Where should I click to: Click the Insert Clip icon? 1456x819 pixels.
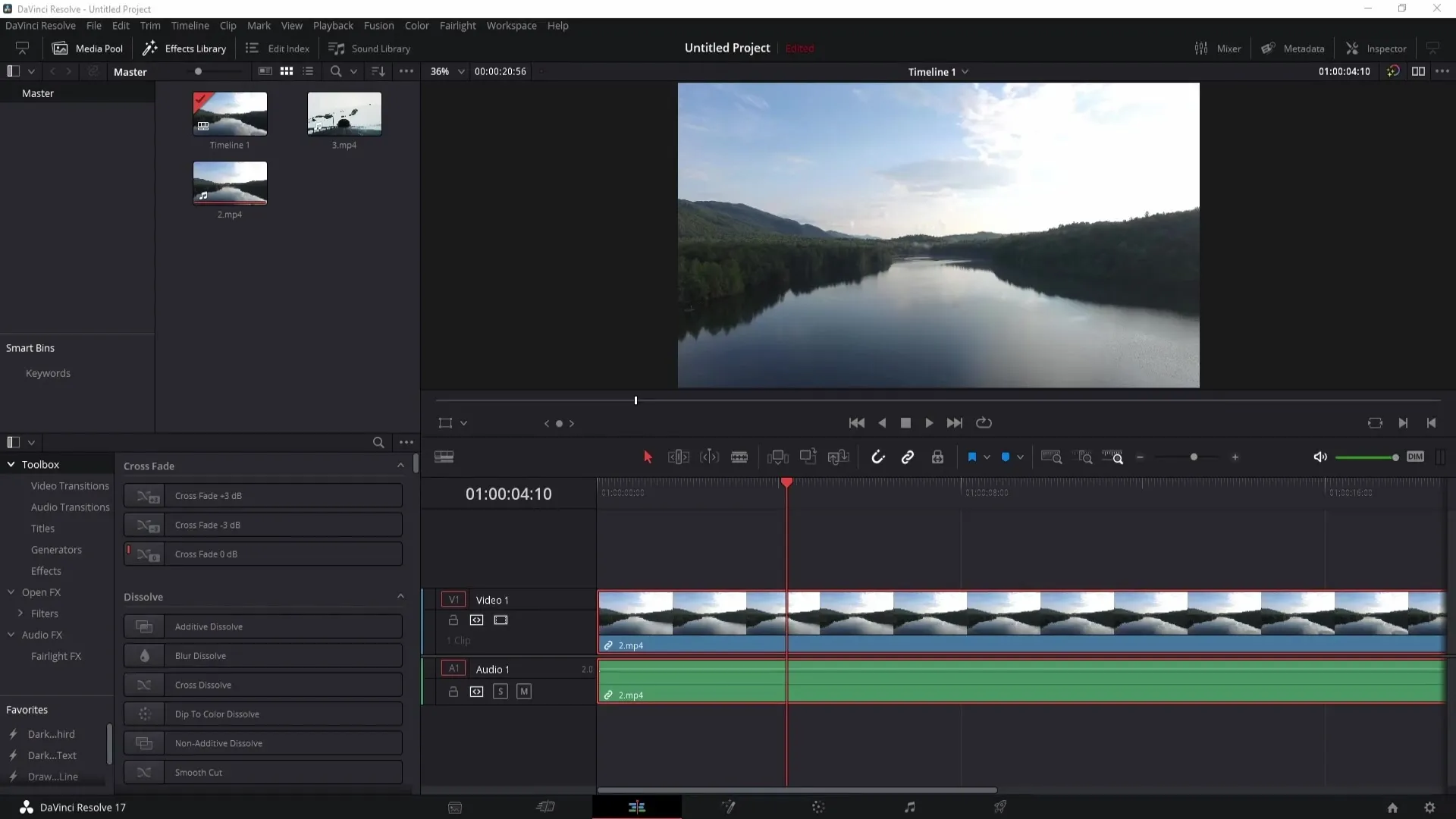tap(778, 457)
